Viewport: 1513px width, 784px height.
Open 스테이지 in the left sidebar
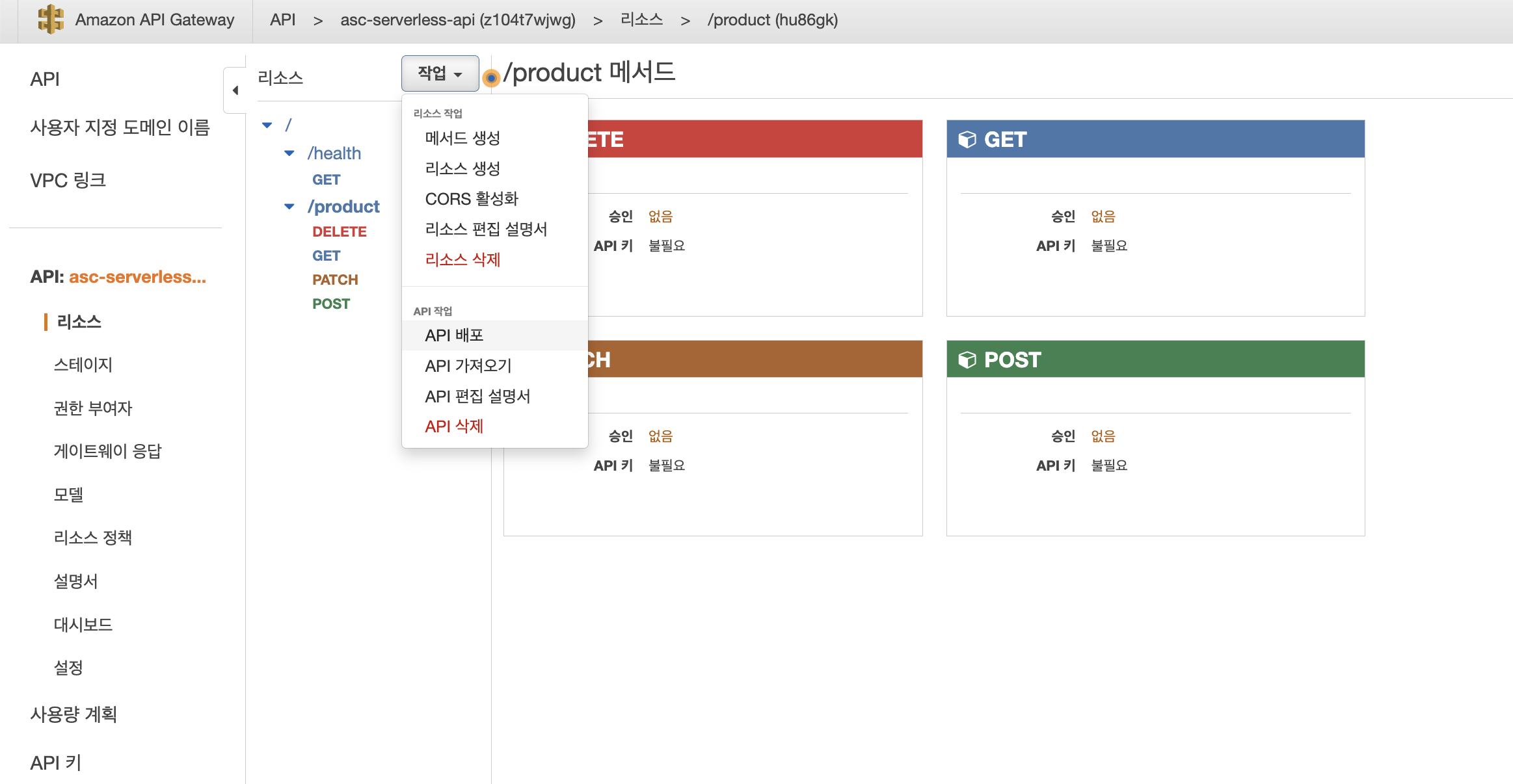(x=83, y=365)
